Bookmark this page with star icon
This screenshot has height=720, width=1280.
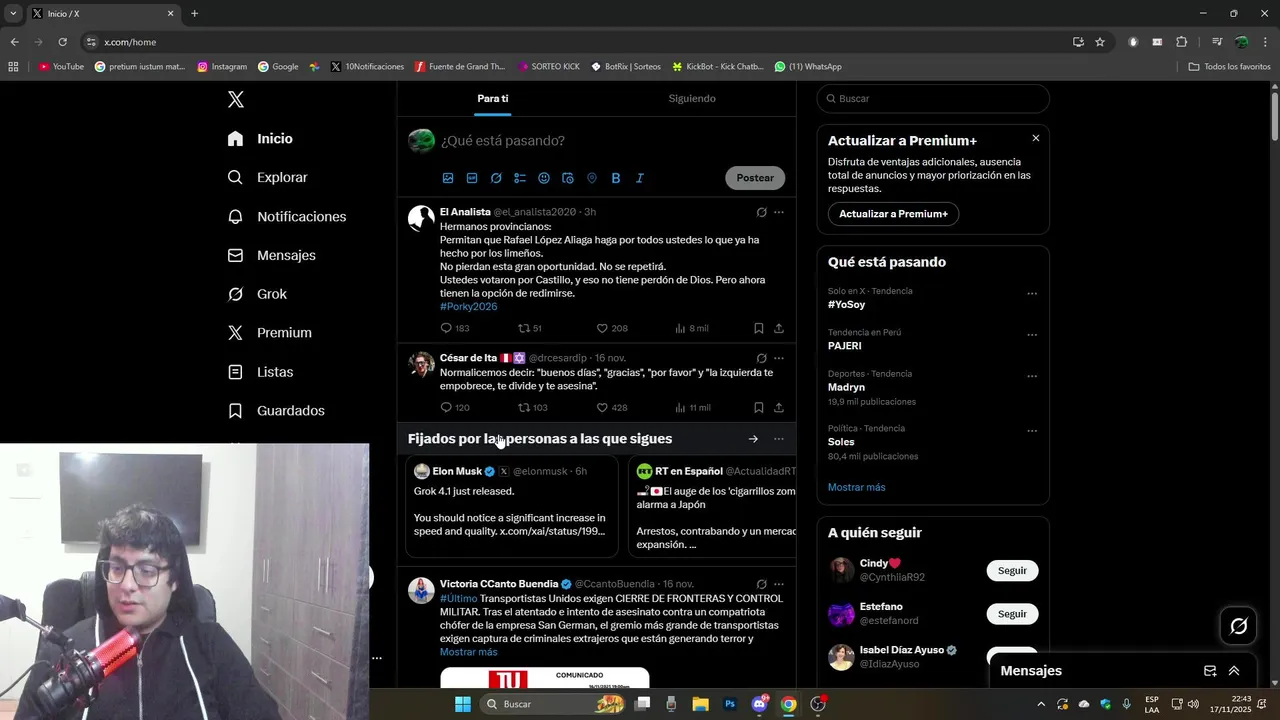pos(1100,42)
